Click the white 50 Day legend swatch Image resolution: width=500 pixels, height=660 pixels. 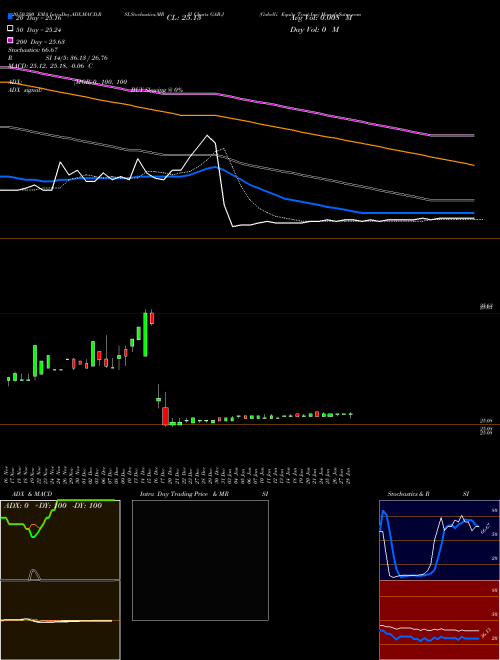point(10,28)
